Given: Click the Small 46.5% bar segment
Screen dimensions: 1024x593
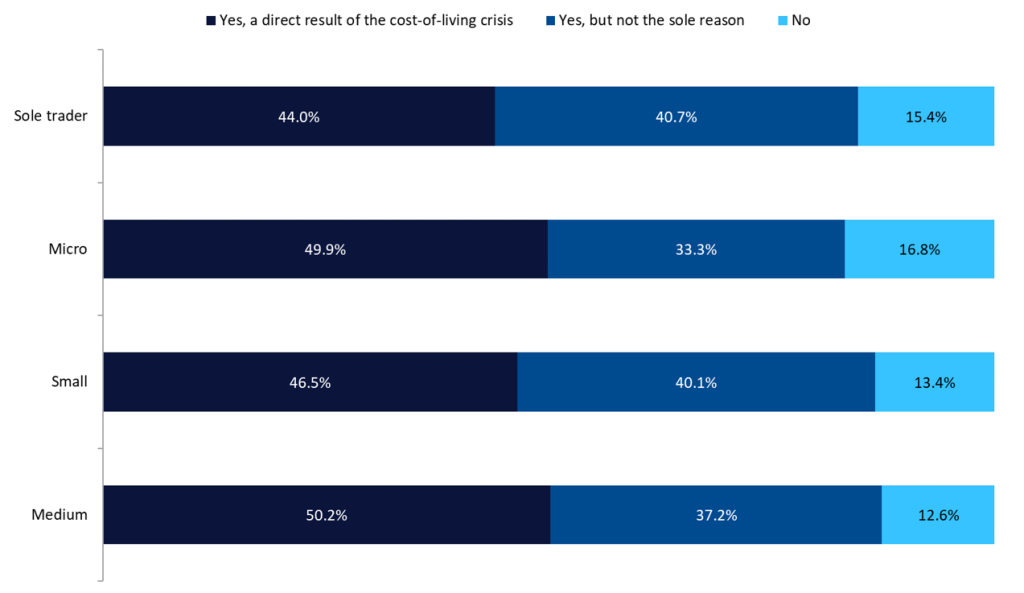Looking at the screenshot, I should click(310, 382).
